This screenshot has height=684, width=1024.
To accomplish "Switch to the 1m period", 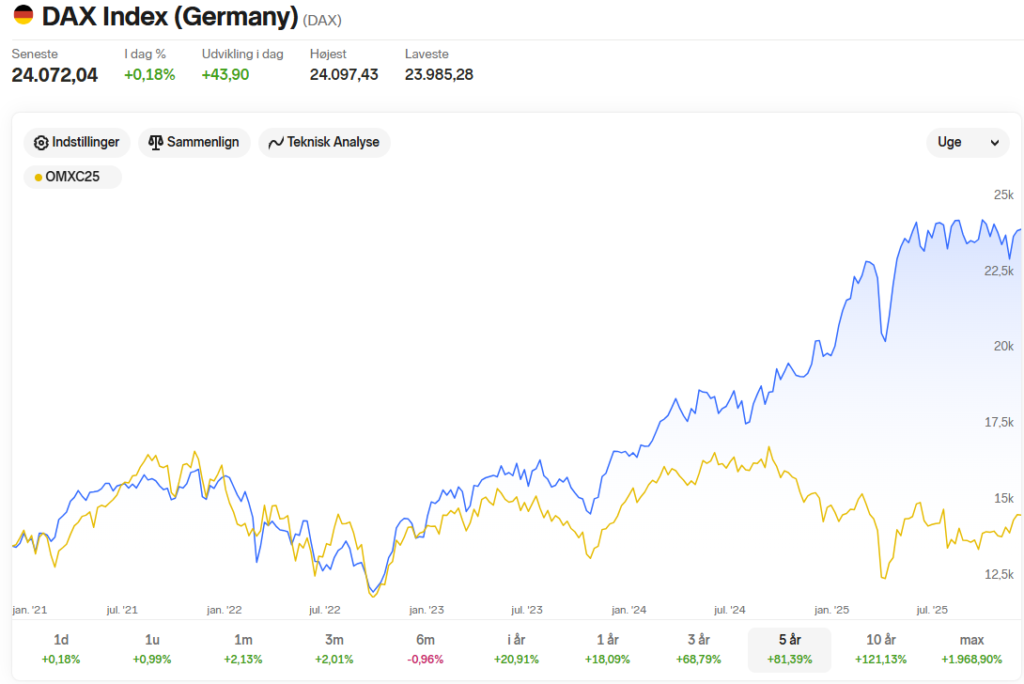I will [243, 649].
